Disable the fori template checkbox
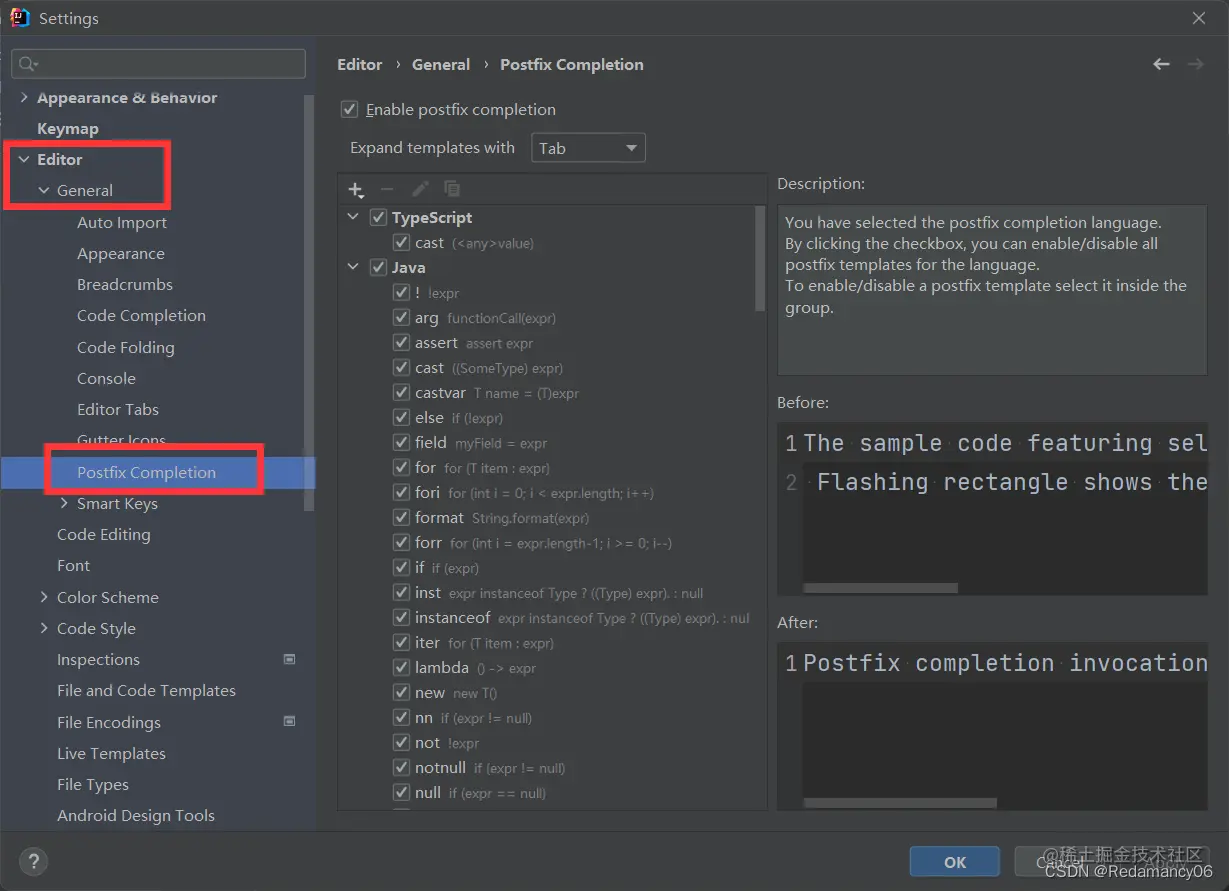1229x891 pixels. [x=401, y=492]
